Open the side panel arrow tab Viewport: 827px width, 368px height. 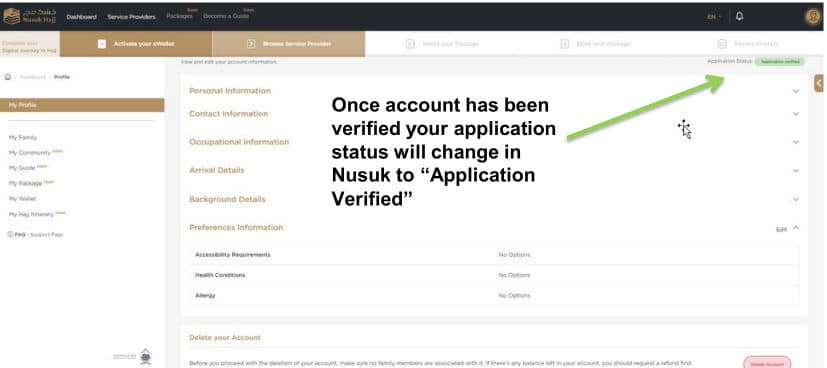819,83
